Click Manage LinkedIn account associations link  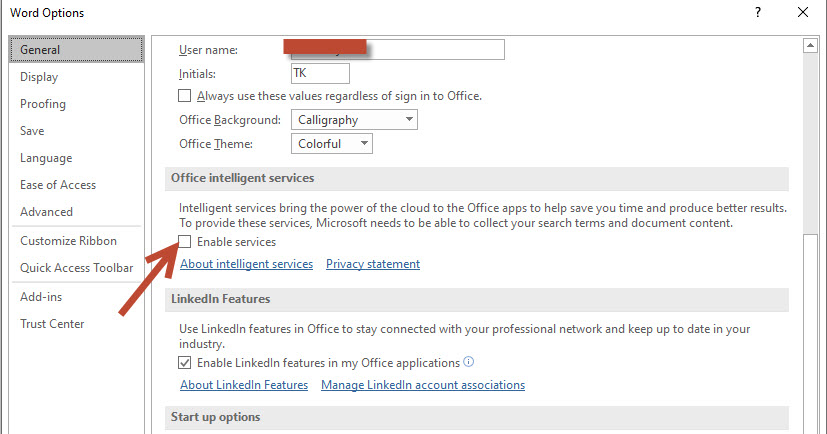[x=422, y=385]
